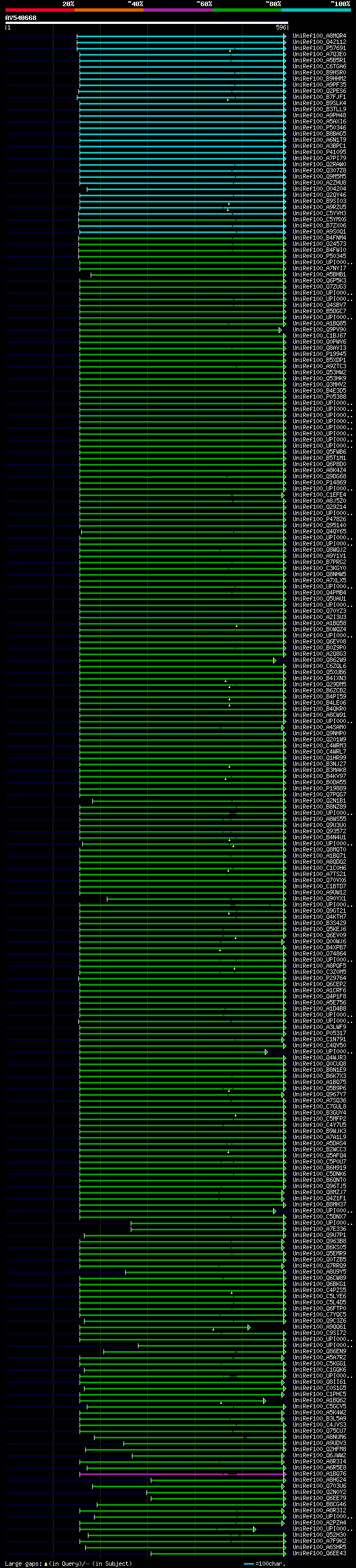The width and height of the screenshot is (356, 1568).
Task: Select the UniRef100_P19945 label
Action: tap(319, 354)
